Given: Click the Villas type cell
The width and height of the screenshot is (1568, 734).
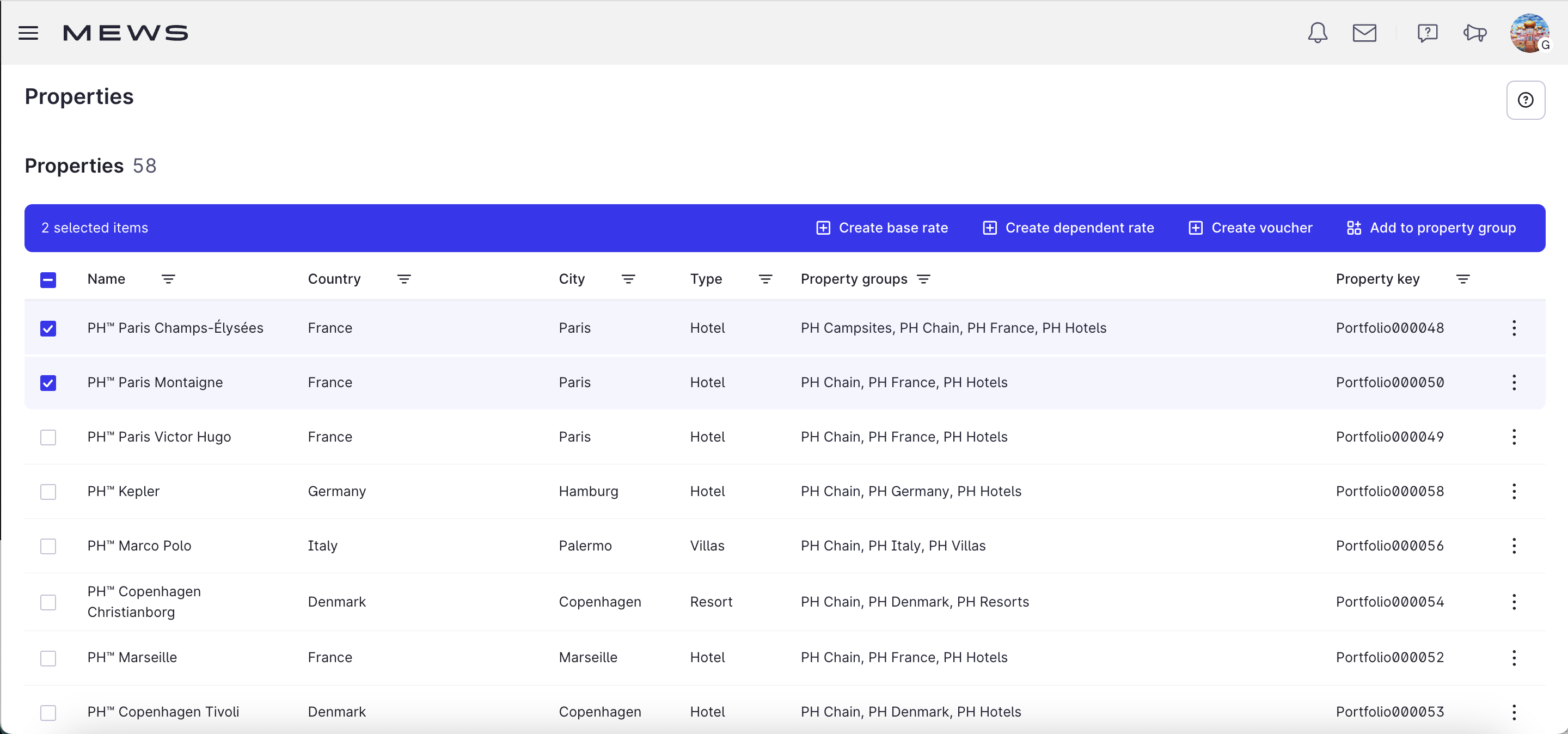Looking at the screenshot, I should (707, 546).
